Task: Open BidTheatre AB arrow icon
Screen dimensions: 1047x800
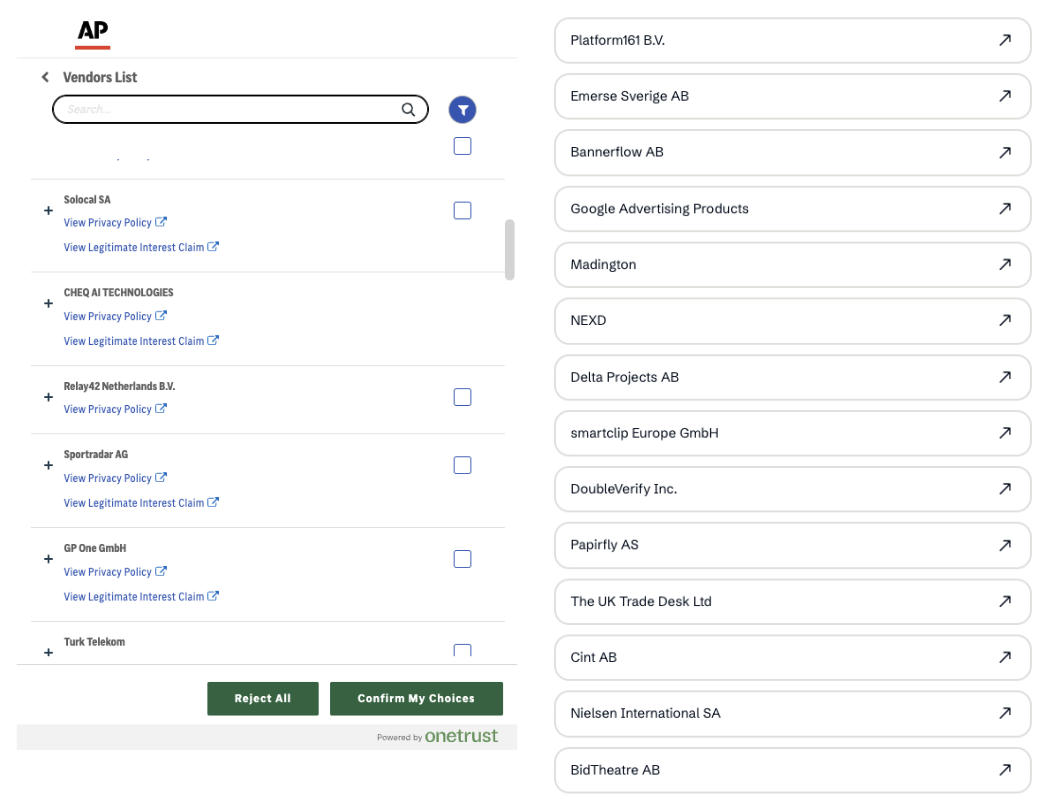Action: (x=1005, y=770)
